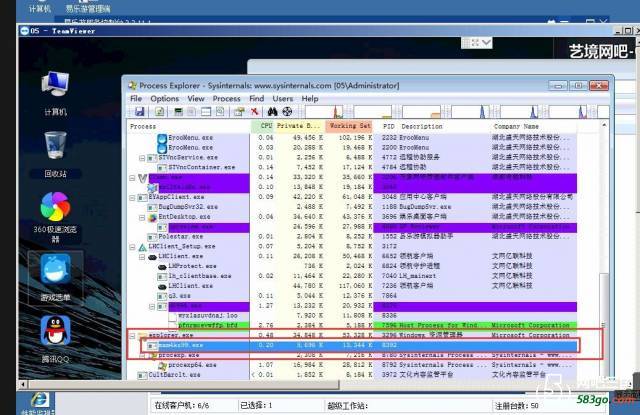This screenshot has width=640, height=415.
Task: Collapse the STVncService.exe tree node
Action: 142,158
